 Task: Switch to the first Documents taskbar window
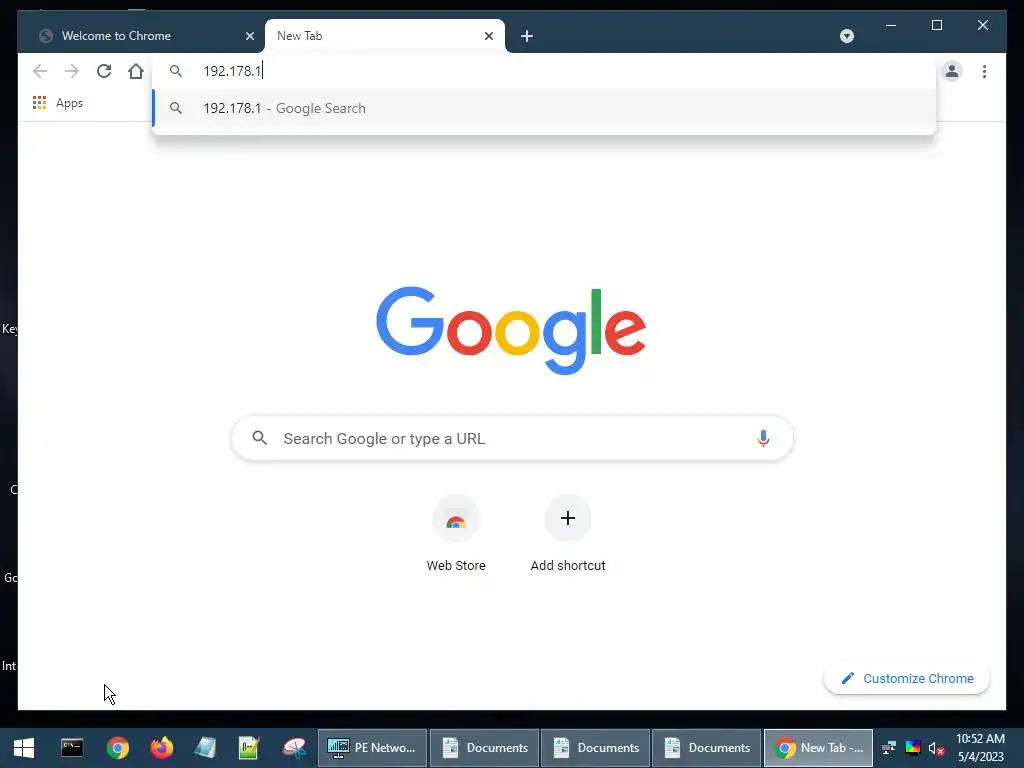point(484,748)
